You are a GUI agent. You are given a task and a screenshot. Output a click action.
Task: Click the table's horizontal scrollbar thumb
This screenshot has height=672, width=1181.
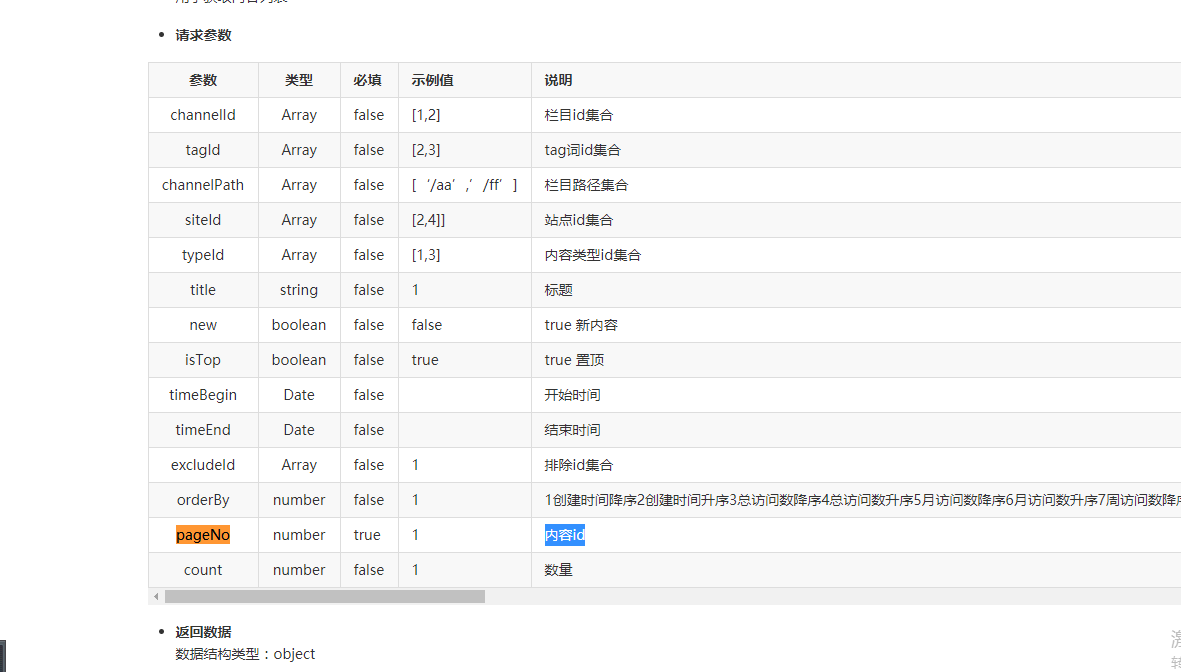point(324,597)
